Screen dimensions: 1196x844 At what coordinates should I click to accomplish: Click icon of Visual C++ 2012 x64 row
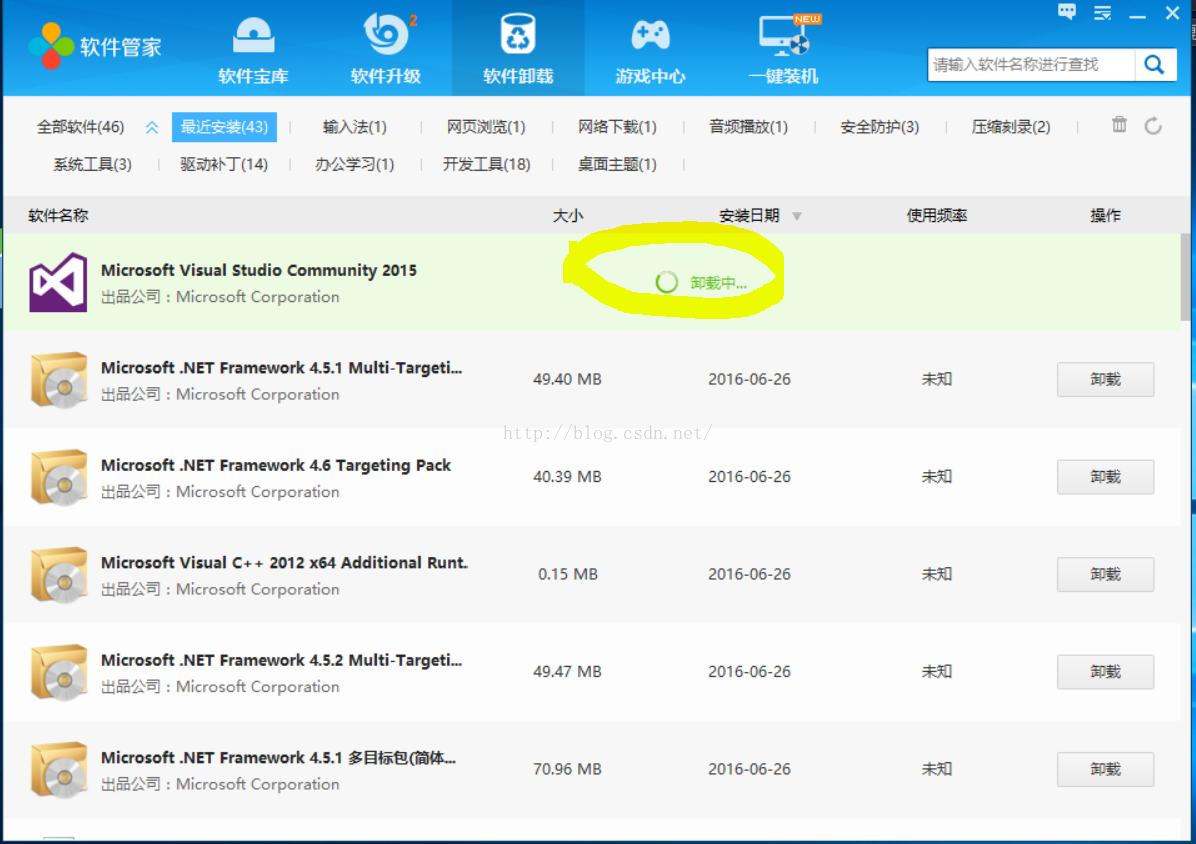(x=59, y=575)
